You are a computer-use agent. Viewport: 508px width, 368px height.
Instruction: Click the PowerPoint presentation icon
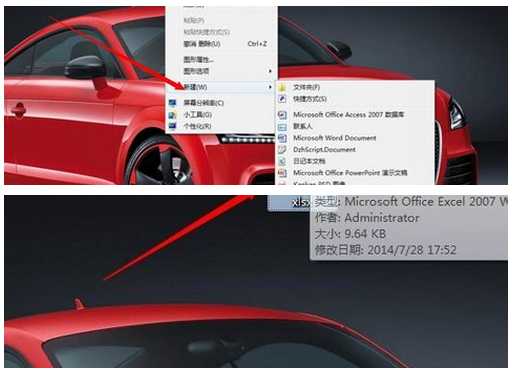coord(282,173)
